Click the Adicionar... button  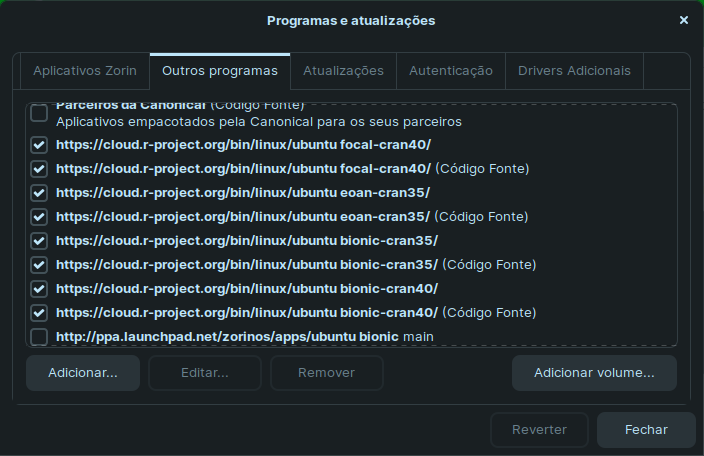pyautogui.click(x=83, y=373)
